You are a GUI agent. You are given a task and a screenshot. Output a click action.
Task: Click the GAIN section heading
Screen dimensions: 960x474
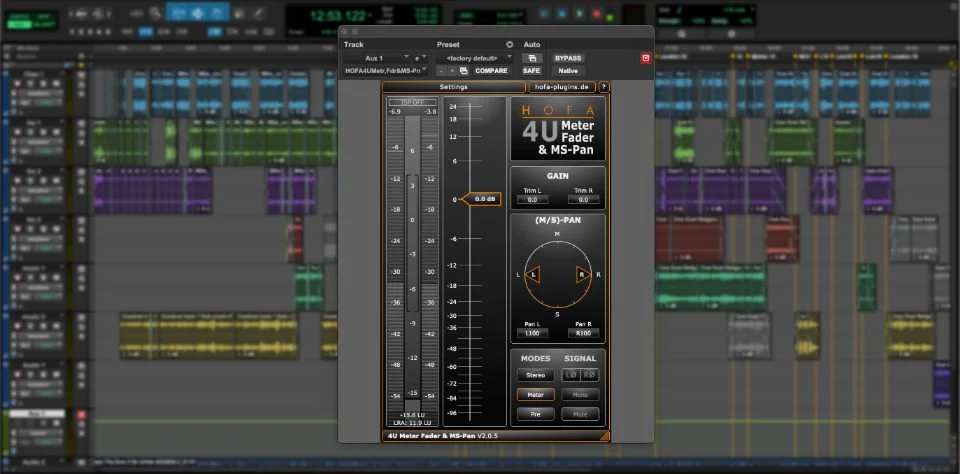(558, 176)
